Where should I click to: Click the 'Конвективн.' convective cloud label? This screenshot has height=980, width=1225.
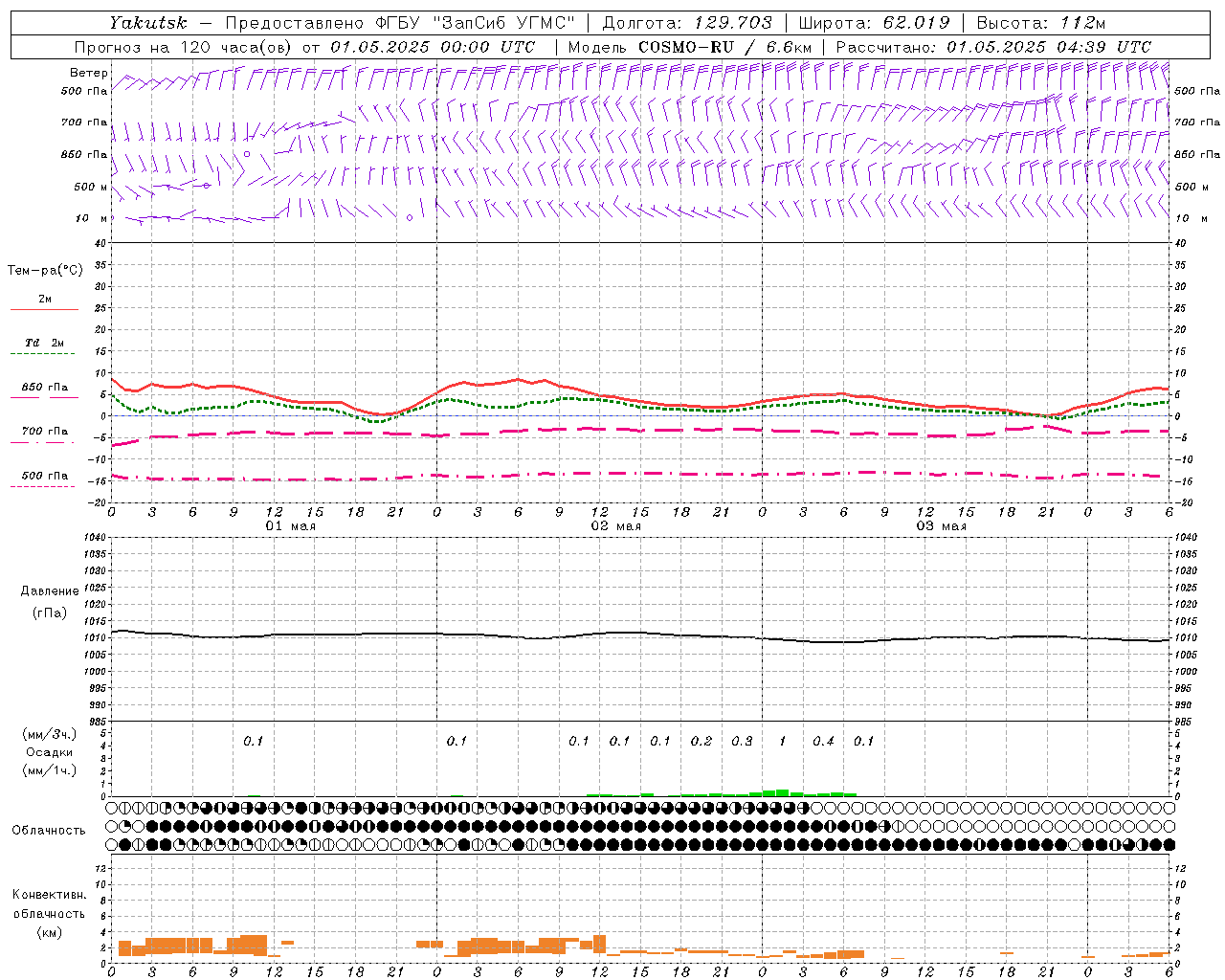point(49,895)
